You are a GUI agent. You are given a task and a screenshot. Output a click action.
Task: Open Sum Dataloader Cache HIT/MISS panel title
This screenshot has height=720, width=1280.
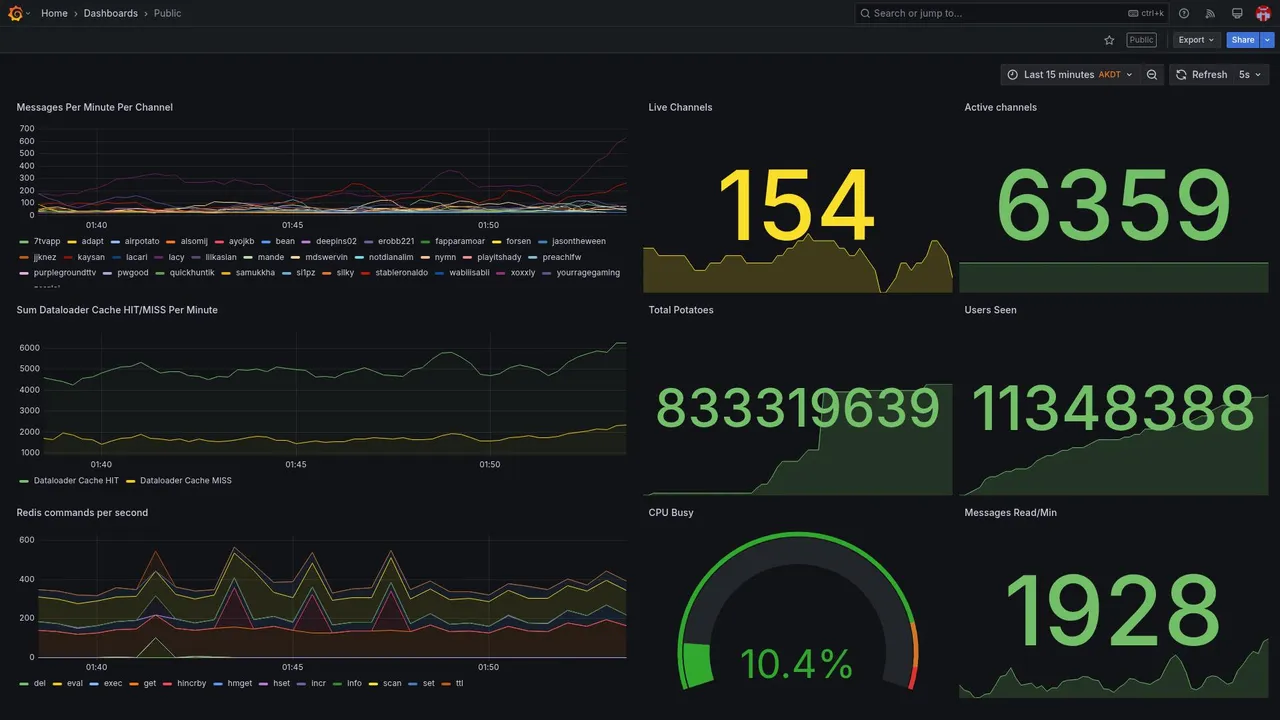click(x=117, y=310)
